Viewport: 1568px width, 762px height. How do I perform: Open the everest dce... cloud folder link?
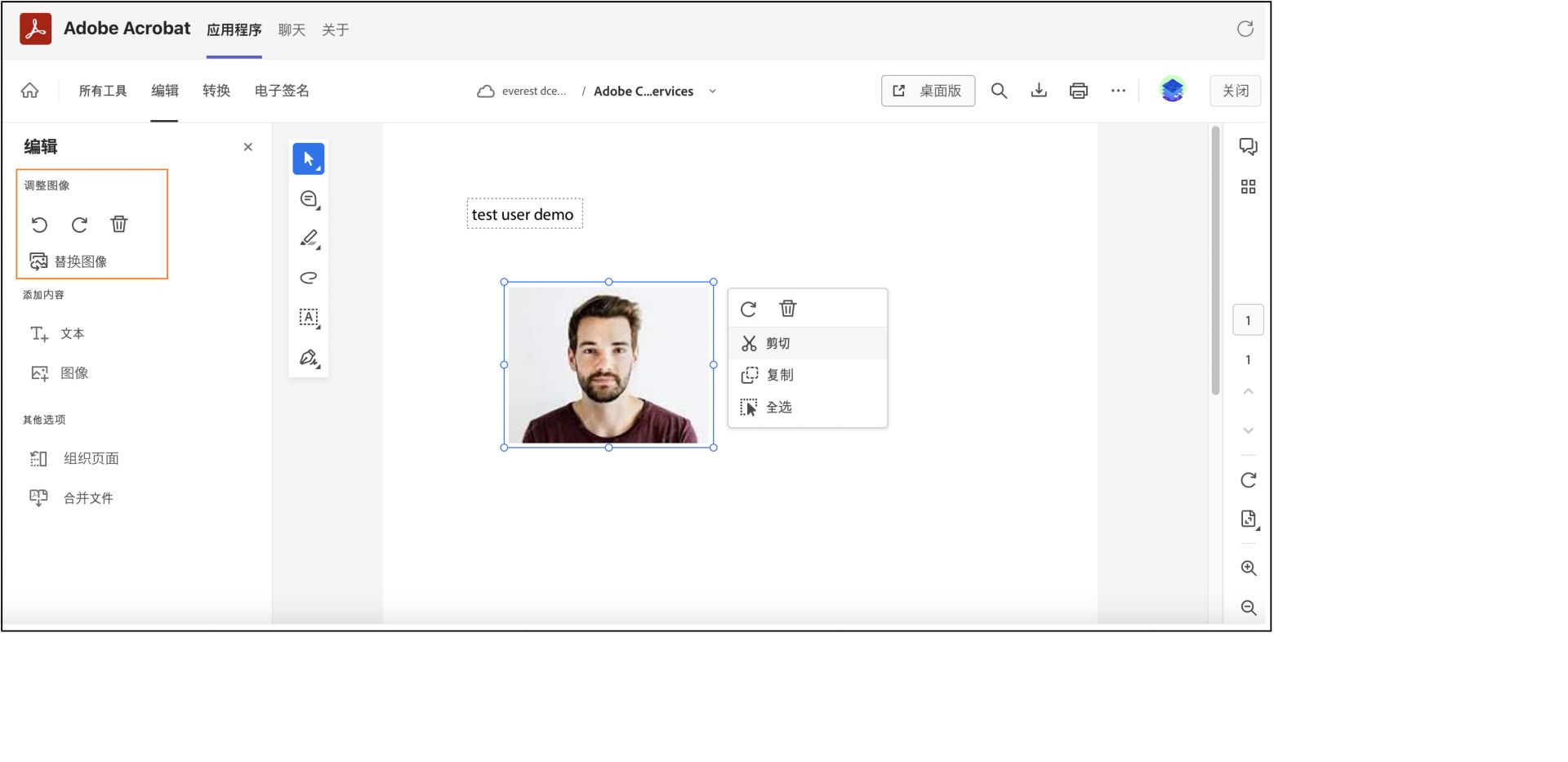522,91
